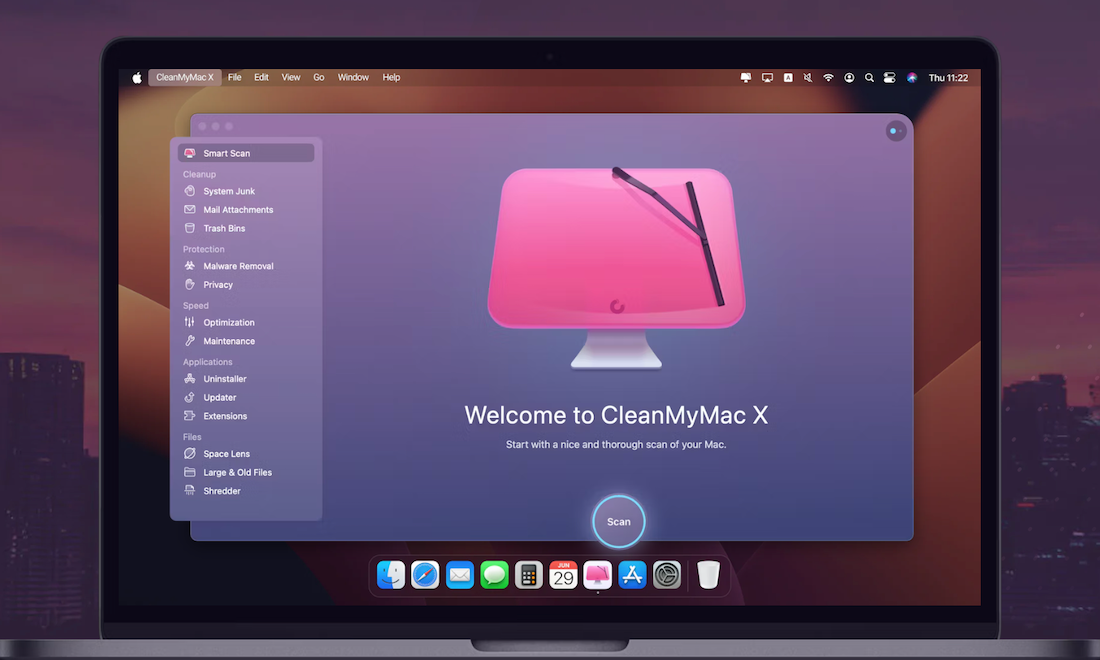Open the Help menu
Screen dimensions: 1100x660
(x=391, y=78)
